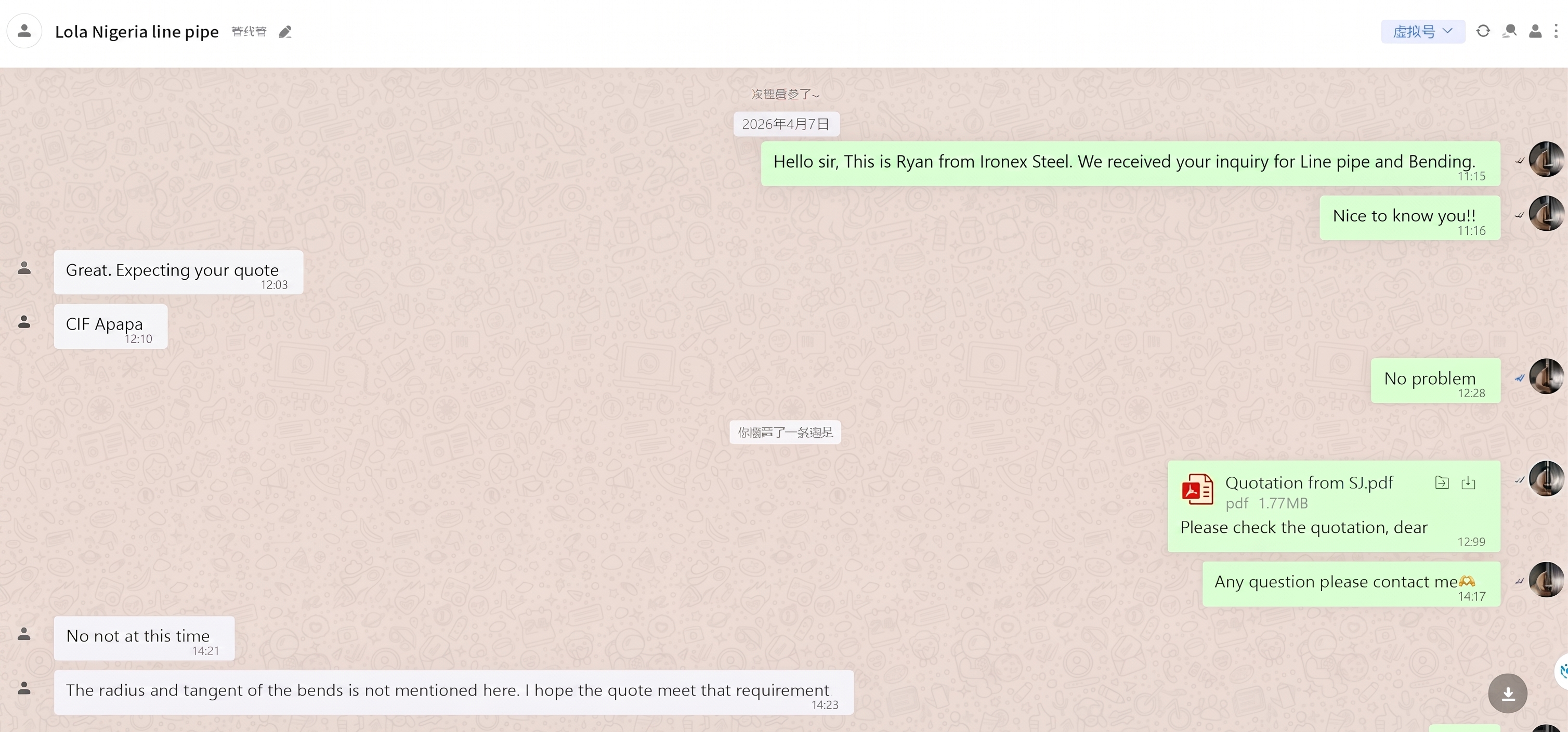
Task: Click contact icon beside CIF Apapa message
Action: [x=24, y=322]
